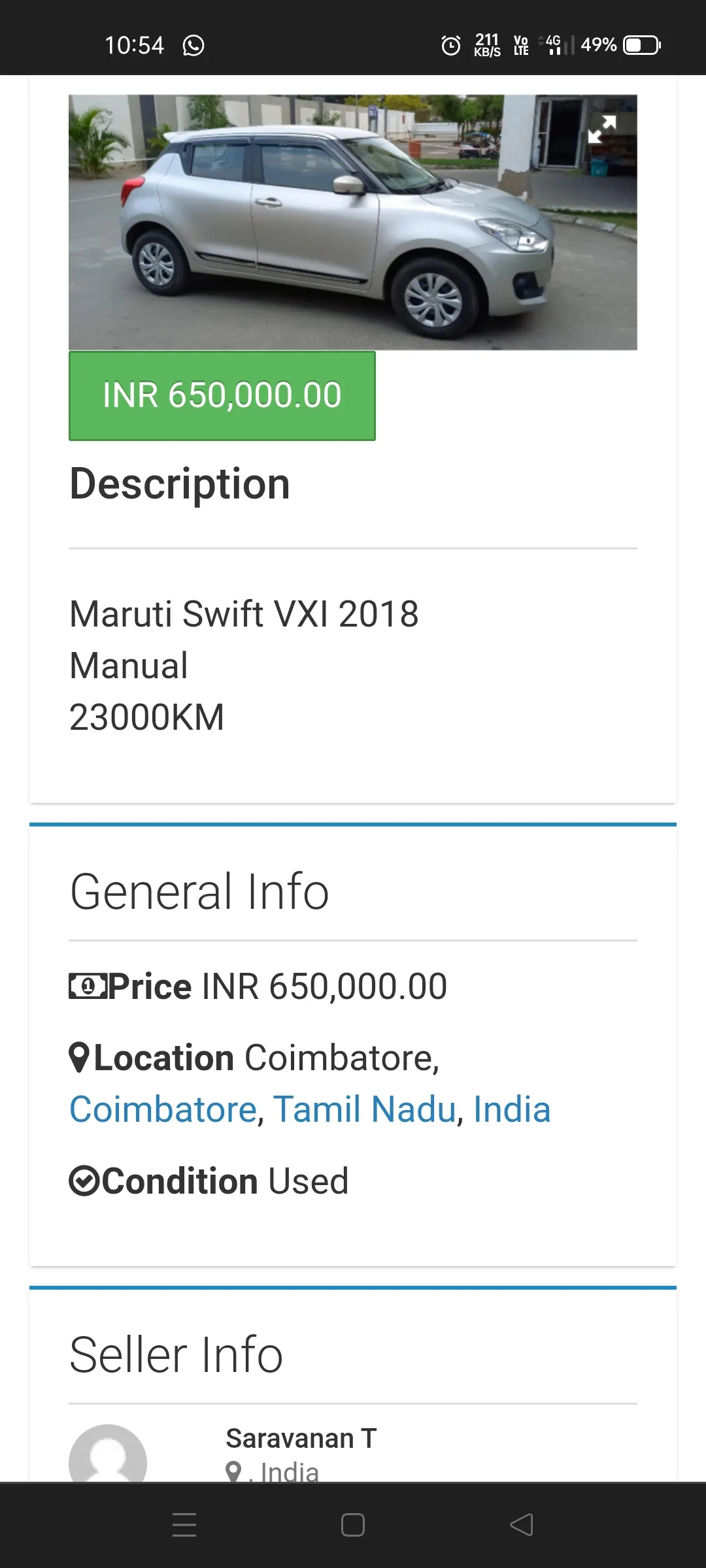The width and height of the screenshot is (706, 1568).
Task: Tap the alarm clock status icon
Action: click(451, 45)
